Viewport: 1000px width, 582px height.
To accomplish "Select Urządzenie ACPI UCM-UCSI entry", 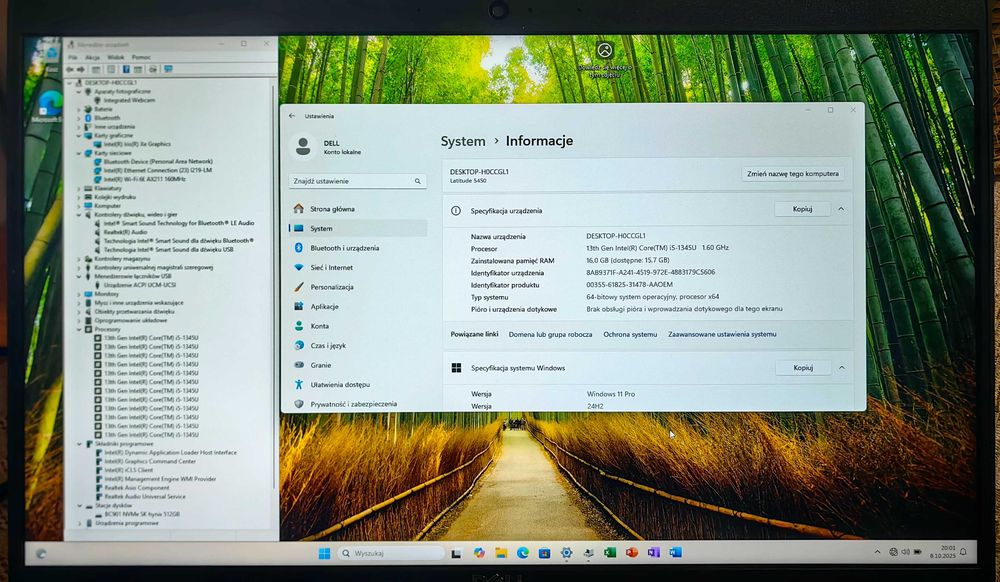I will point(140,285).
